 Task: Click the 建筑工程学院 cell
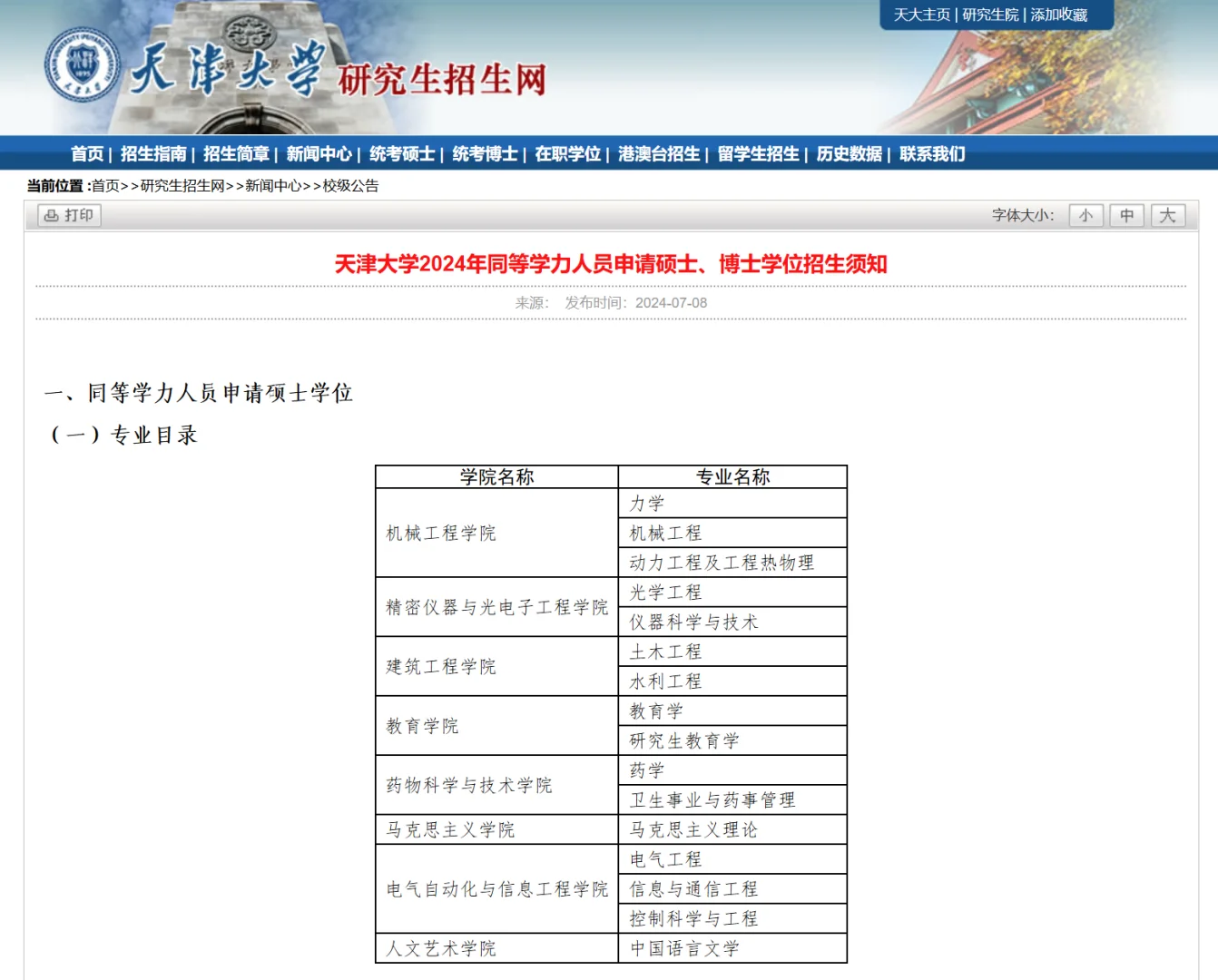496,666
